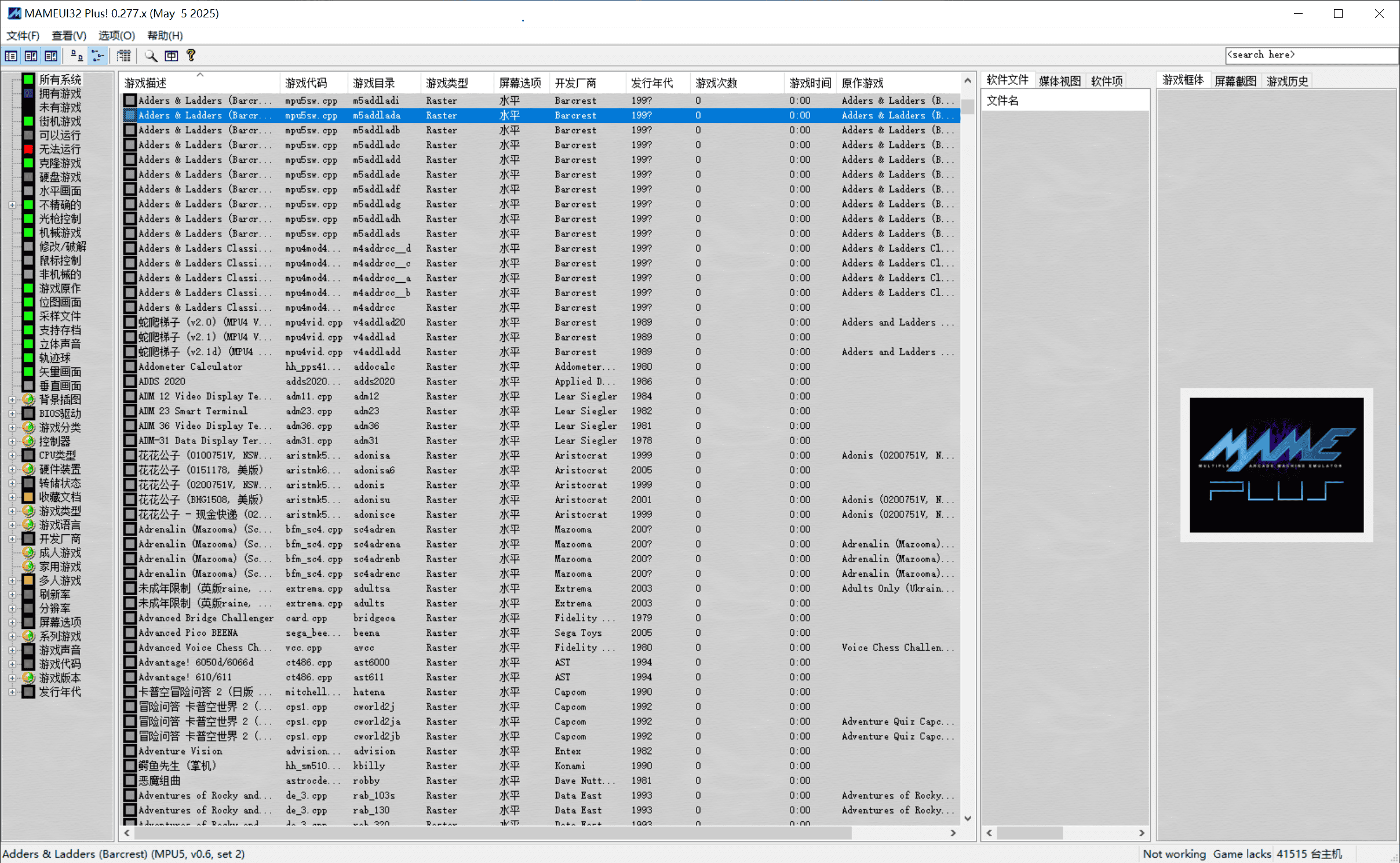1400x863 pixels.
Task: Open help via question mark icon
Action: [x=191, y=56]
